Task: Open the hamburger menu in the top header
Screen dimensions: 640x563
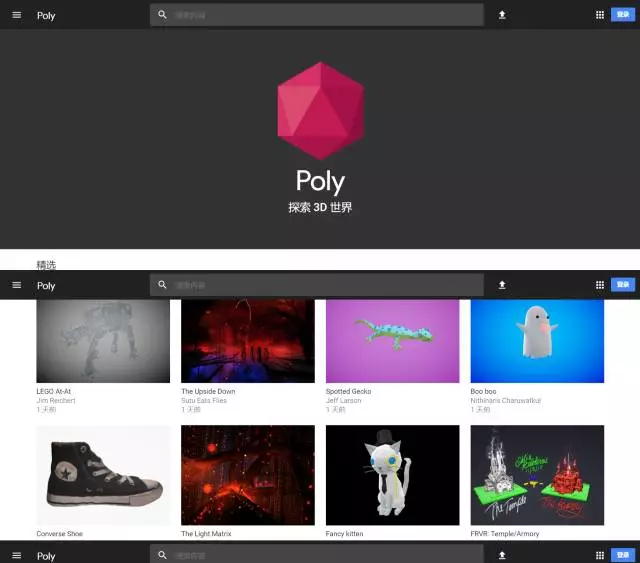Action: click(16, 15)
